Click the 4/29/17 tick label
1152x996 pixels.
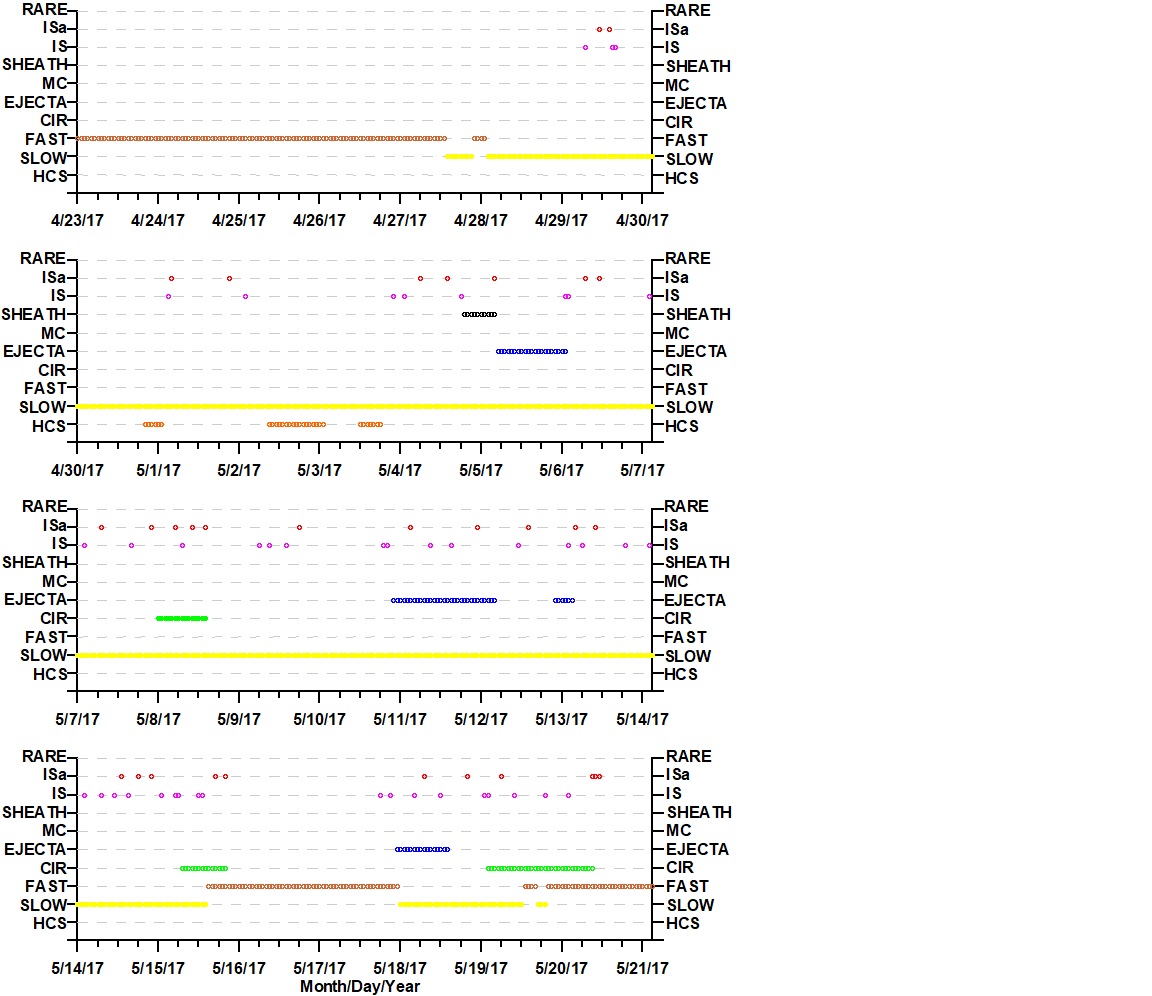[x=561, y=220]
